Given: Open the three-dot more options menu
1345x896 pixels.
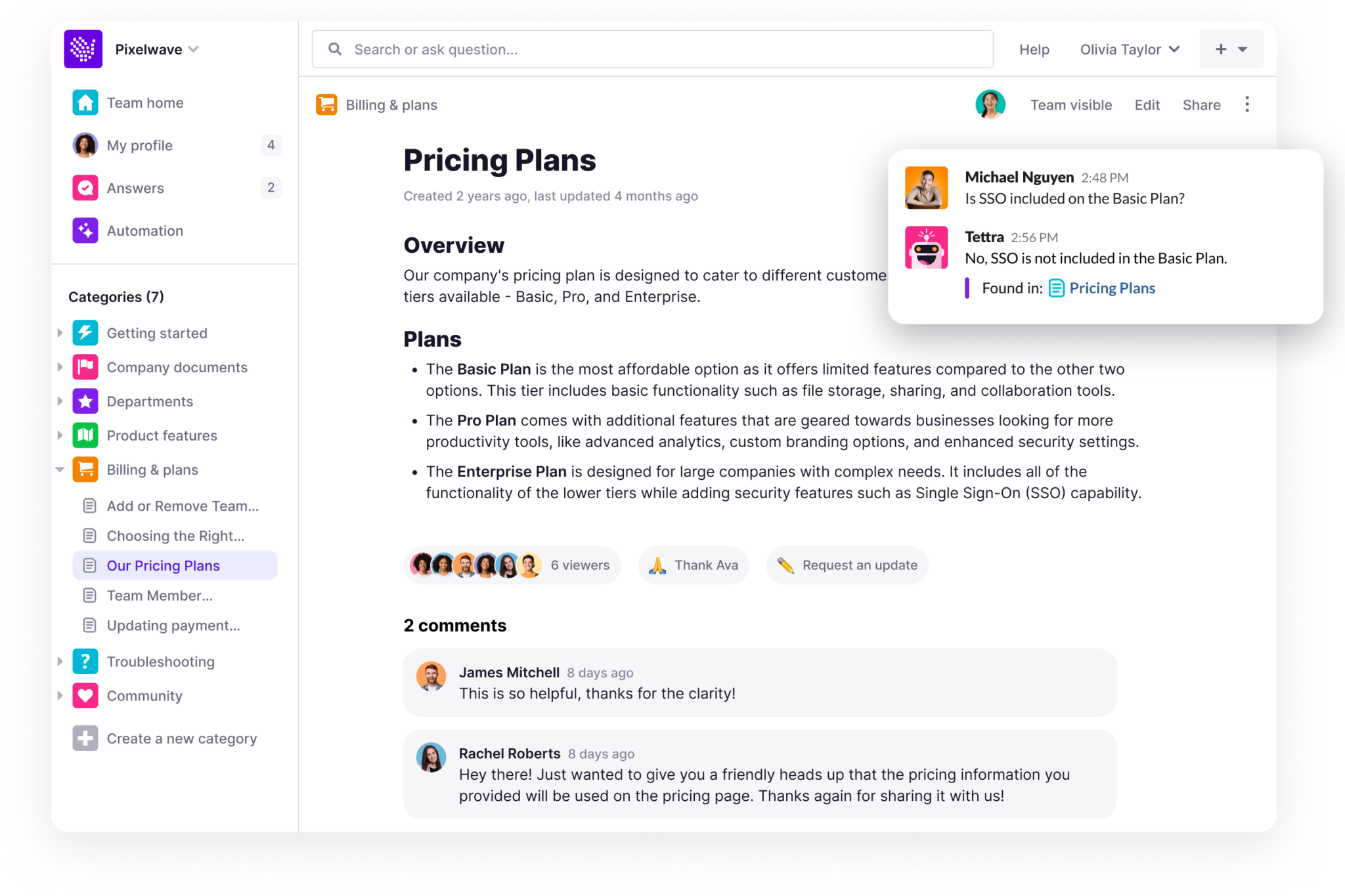Looking at the screenshot, I should tap(1246, 104).
